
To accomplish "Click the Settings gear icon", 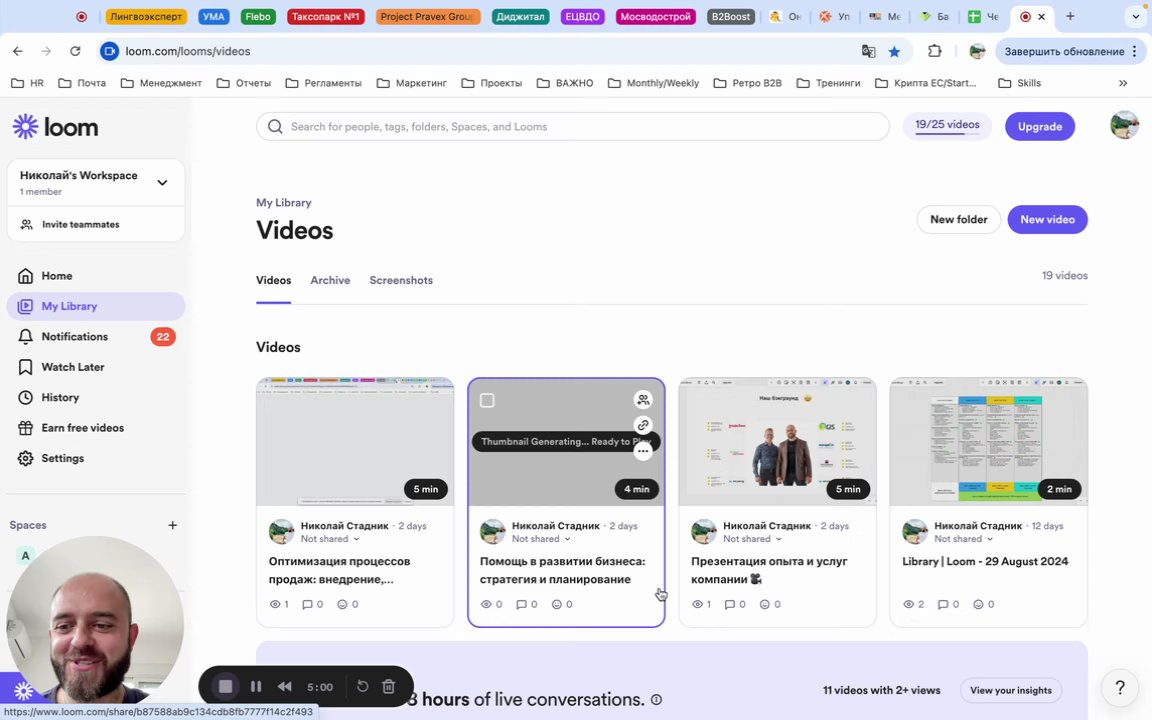I will pyautogui.click(x=26, y=458).
